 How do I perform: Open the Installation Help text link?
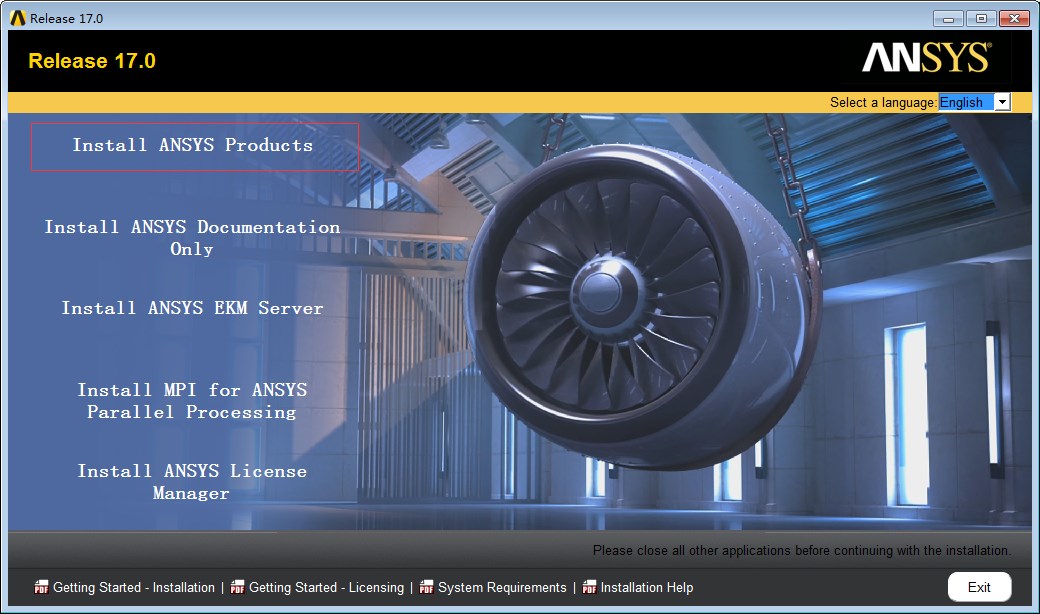(x=647, y=587)
